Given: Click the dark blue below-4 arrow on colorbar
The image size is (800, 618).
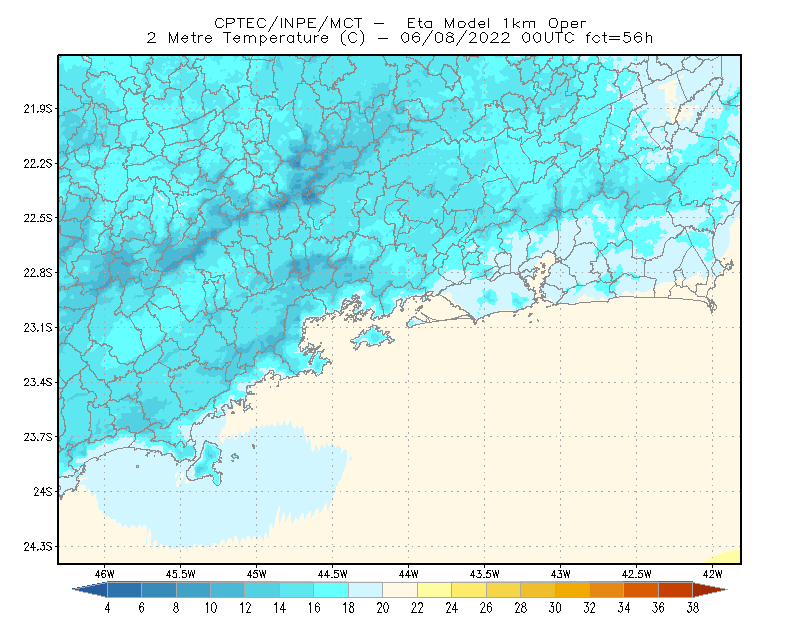Looking at the screenshot, I should (x=90, y=589).
